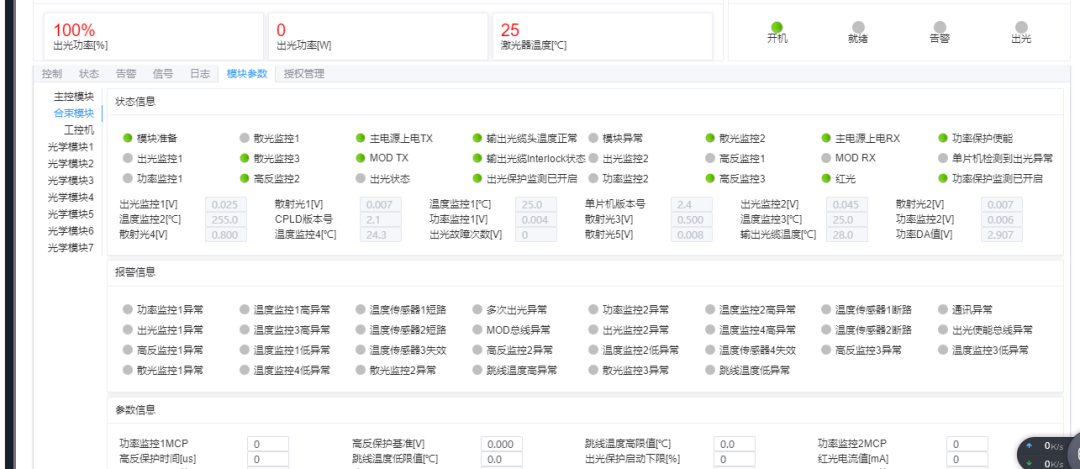Open the 日志 tab

(x=200, y=74)
